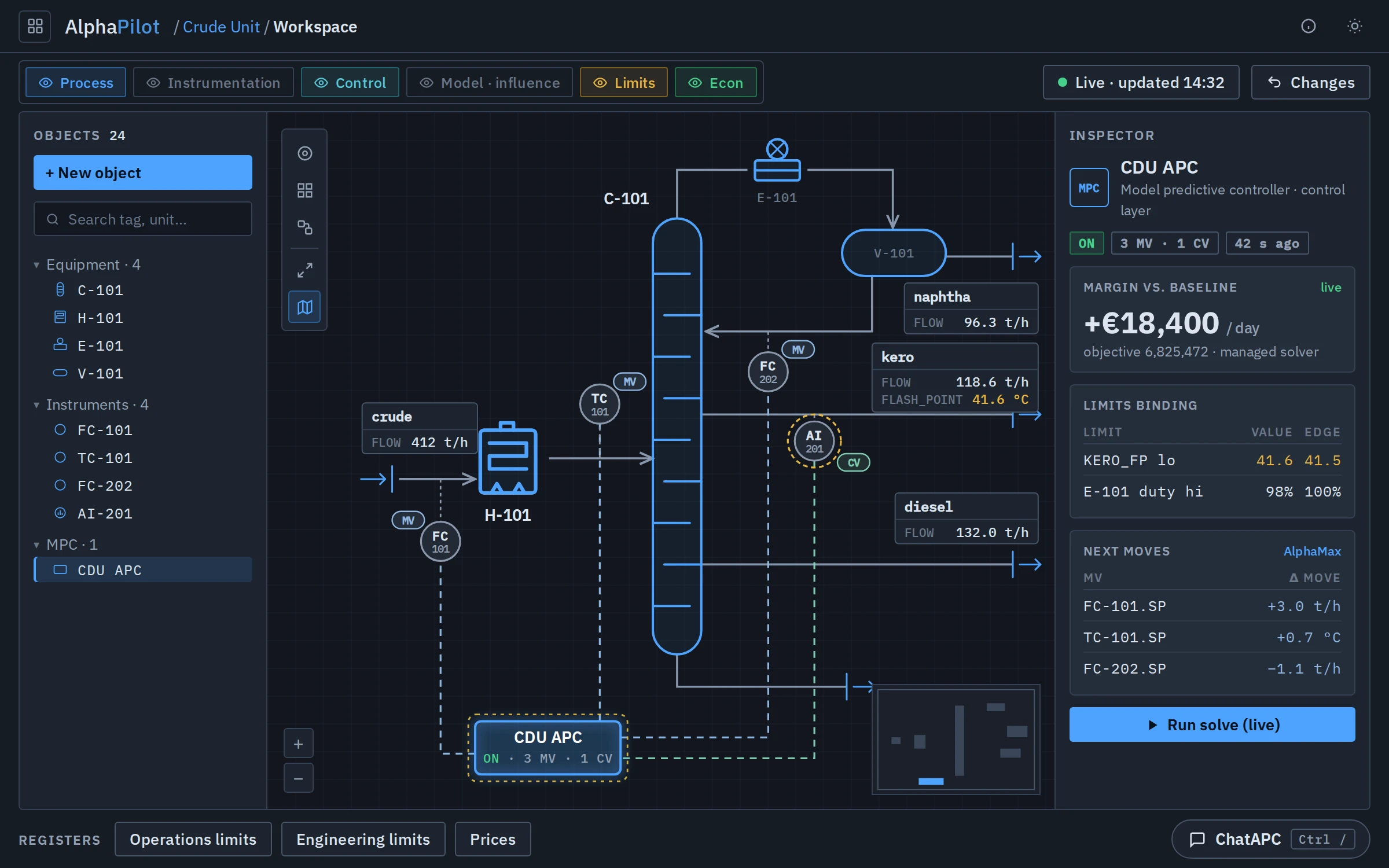Open the Engineering limits register
1389x868 pixels.
pos(363,839)
